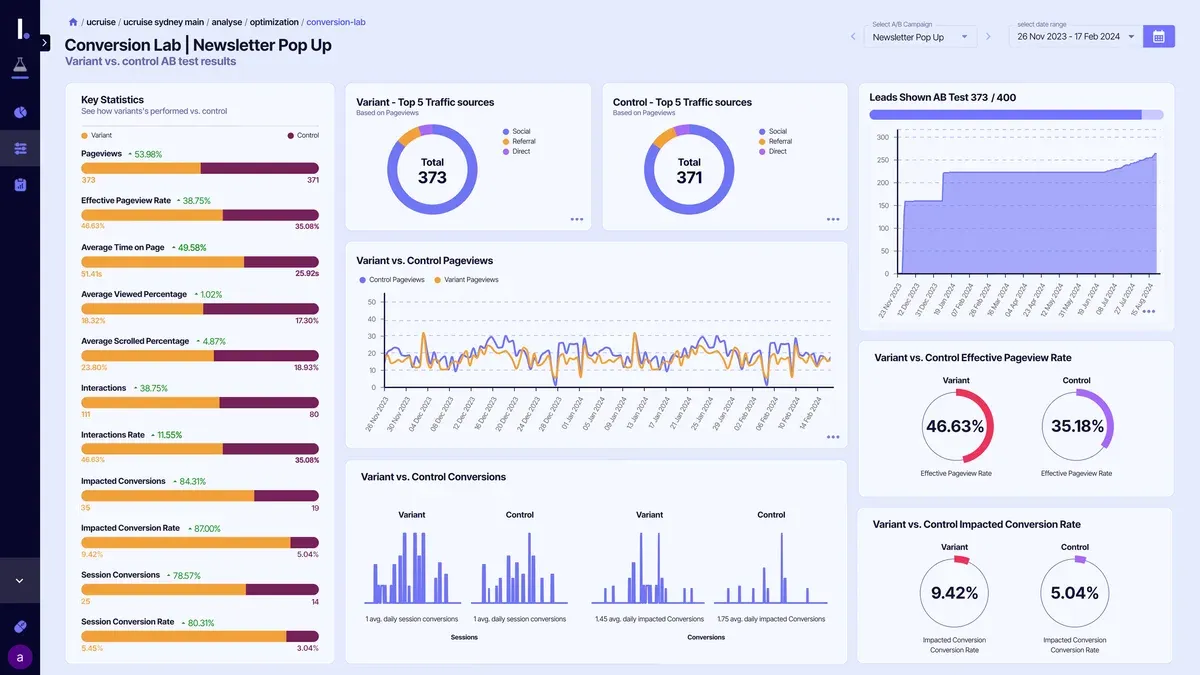Click 'Leads Shown AB Test 373 / 400' title
Screen dimensions: 1200x675
[943, 97]
